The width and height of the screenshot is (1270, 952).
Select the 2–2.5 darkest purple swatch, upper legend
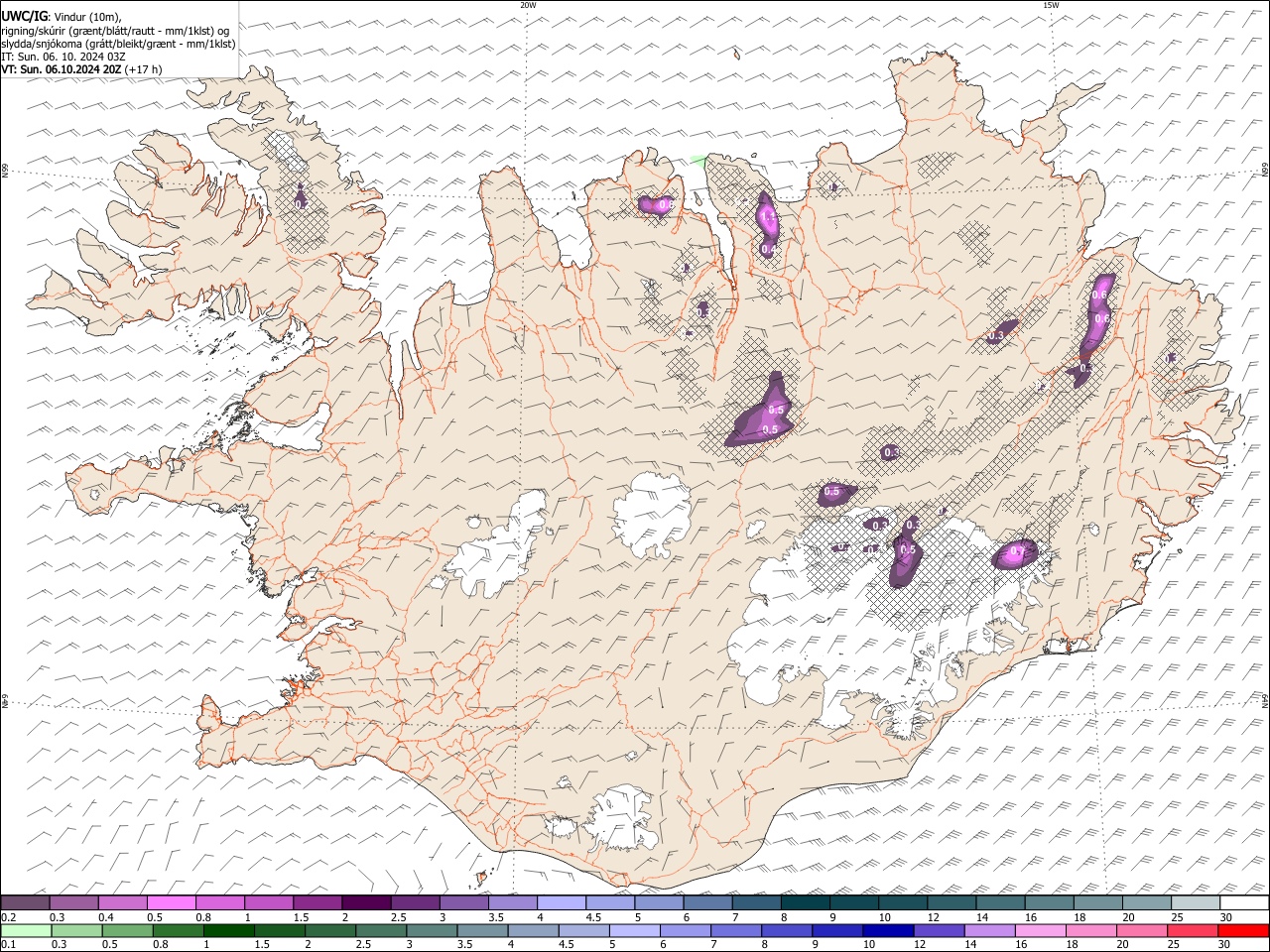[x=366, y=903]
